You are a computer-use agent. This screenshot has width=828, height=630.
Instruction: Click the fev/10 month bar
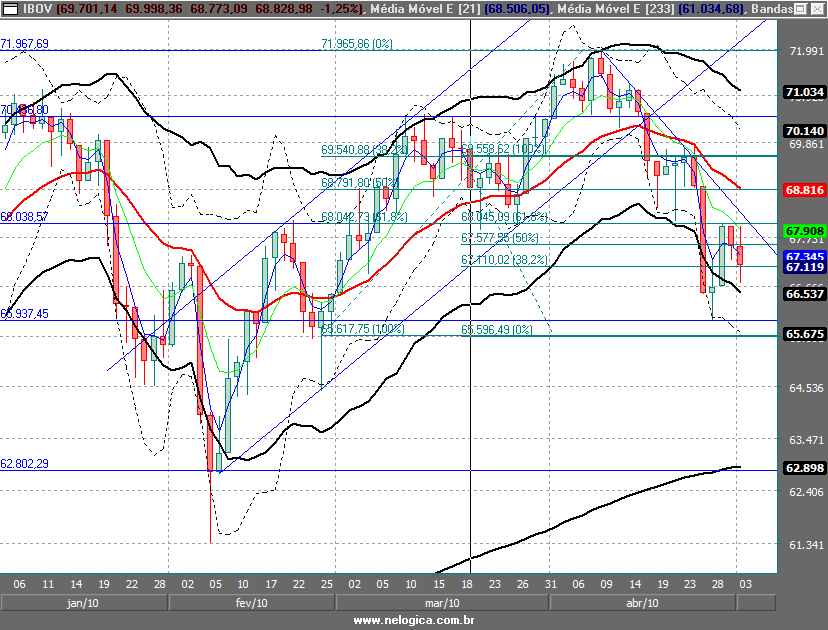point(251,603)
